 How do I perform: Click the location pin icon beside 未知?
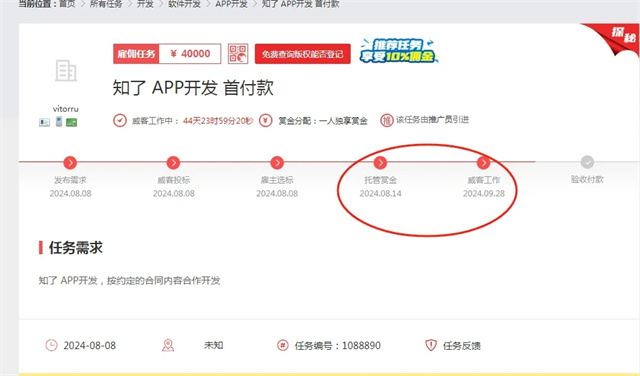(168, 345)
